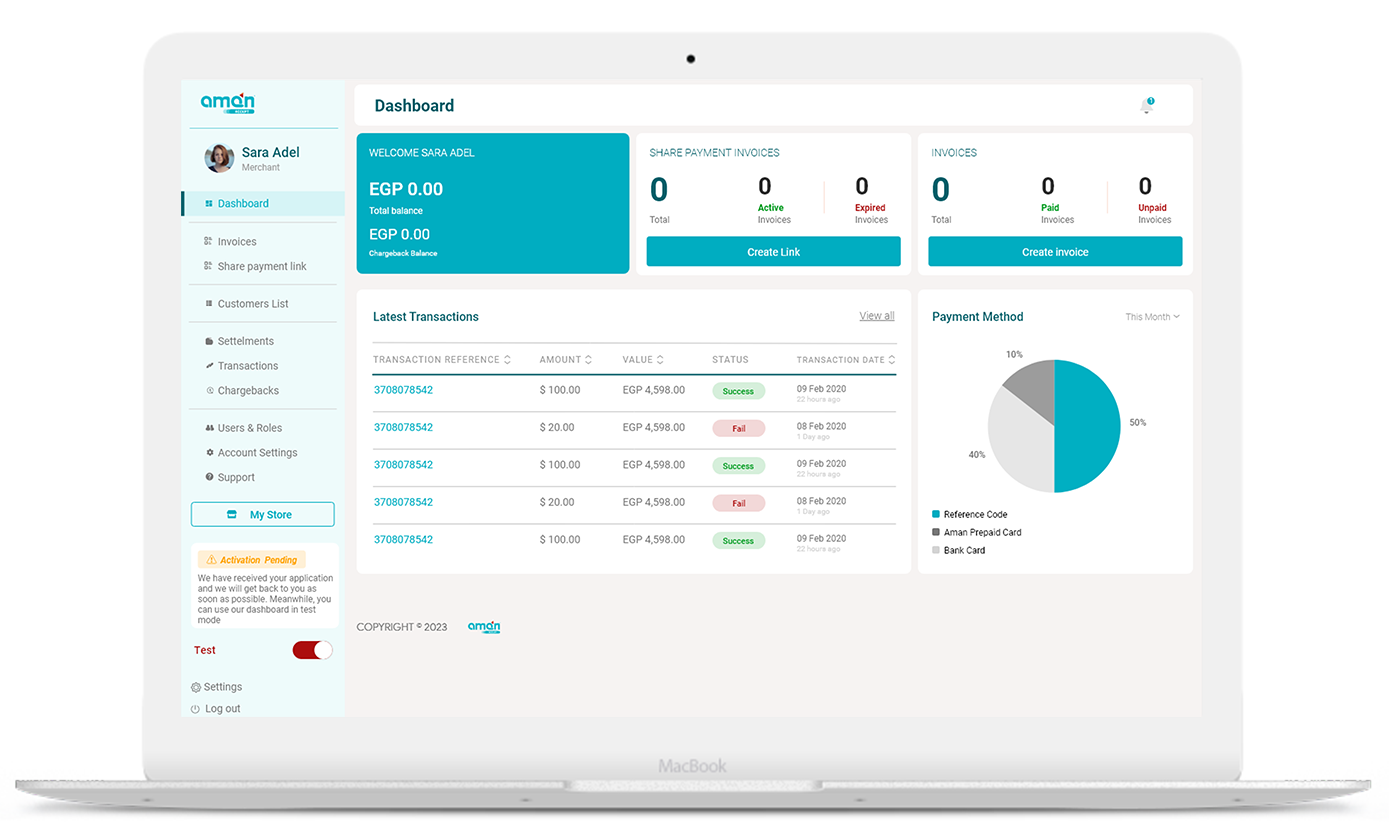Click the store icon in My Store
The image size is (1389, 824).
point(232,515)
